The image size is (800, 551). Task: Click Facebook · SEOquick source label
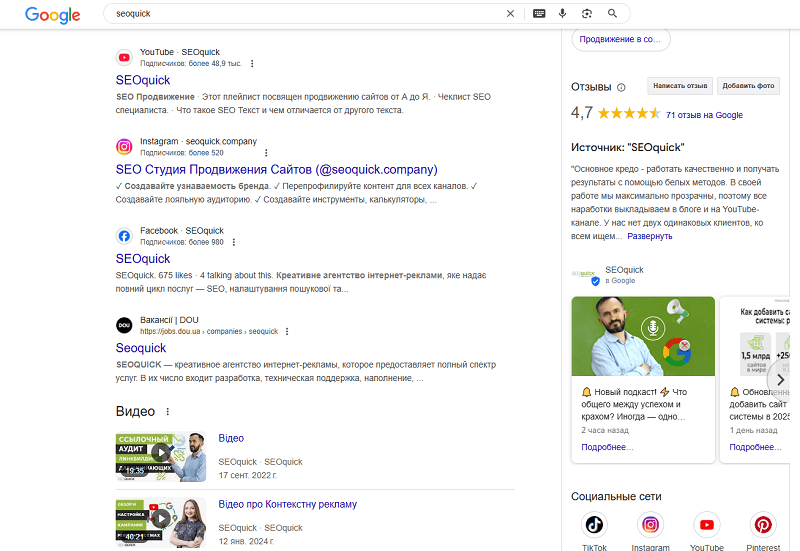click(182, 231)
